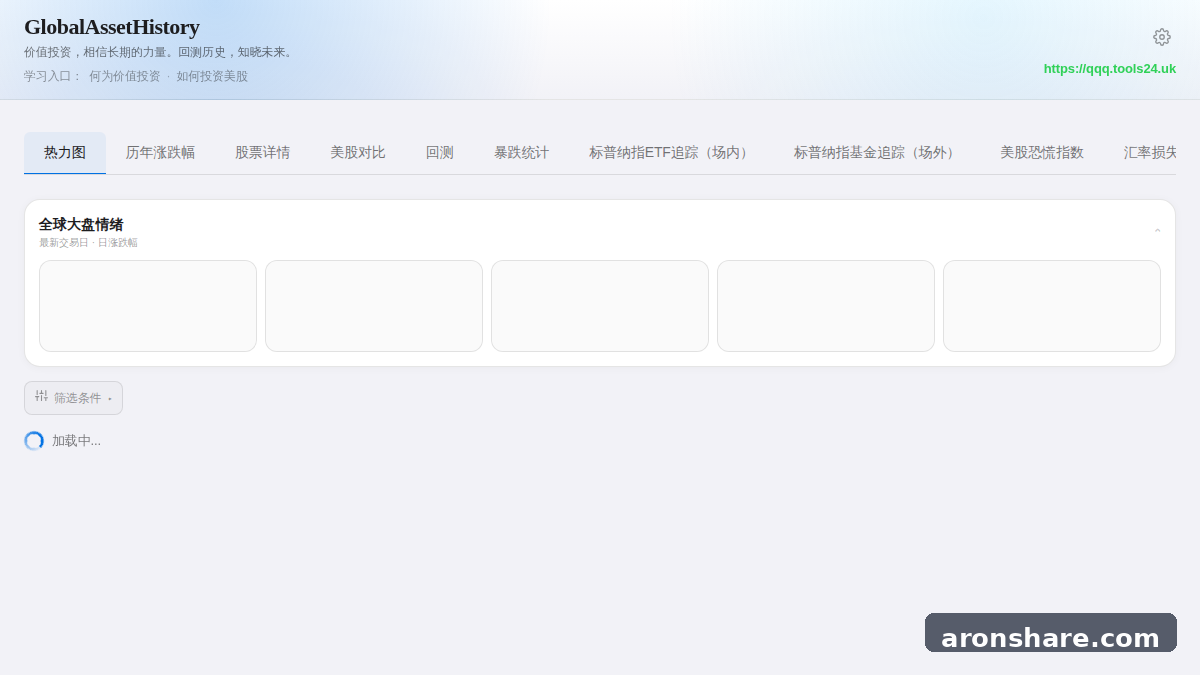Click the 全球大盘情绪 heading
This screenshot has width=1200, height=675.
click(81, 224)
